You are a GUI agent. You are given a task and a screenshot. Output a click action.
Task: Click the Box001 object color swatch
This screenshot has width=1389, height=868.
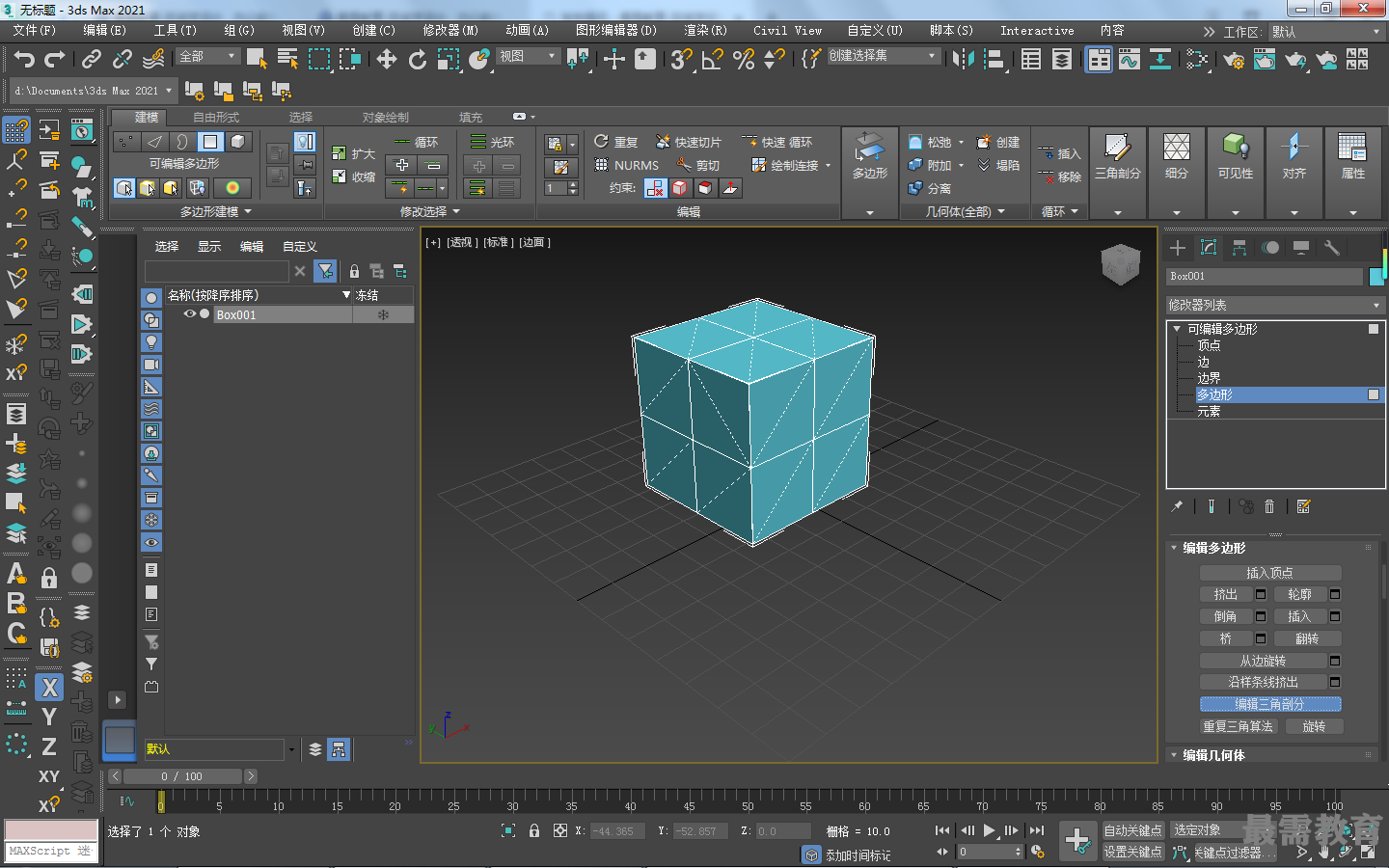tap(1376, 277)
